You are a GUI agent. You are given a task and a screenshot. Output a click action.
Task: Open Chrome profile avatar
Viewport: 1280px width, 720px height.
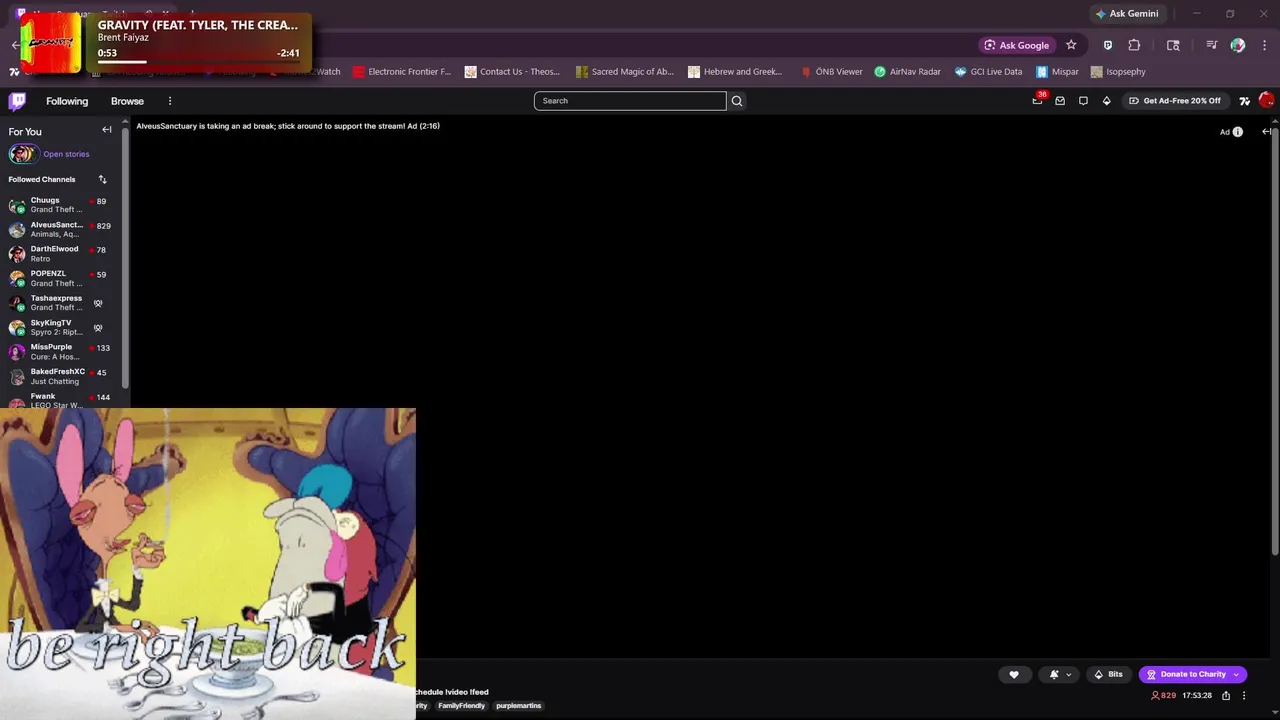(1238, 45)
